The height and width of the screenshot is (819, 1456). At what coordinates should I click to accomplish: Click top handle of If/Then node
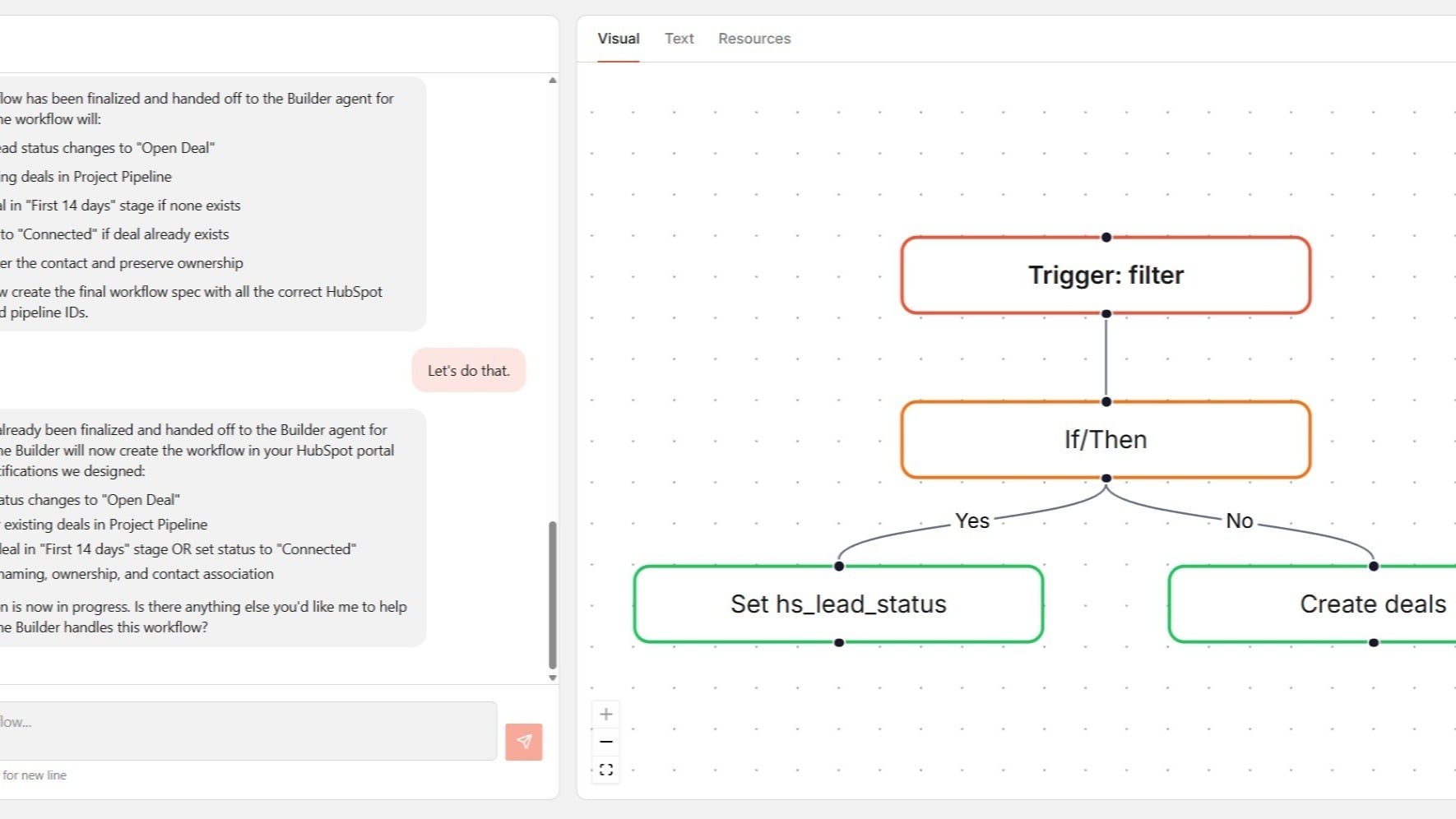click(1106, 401)
